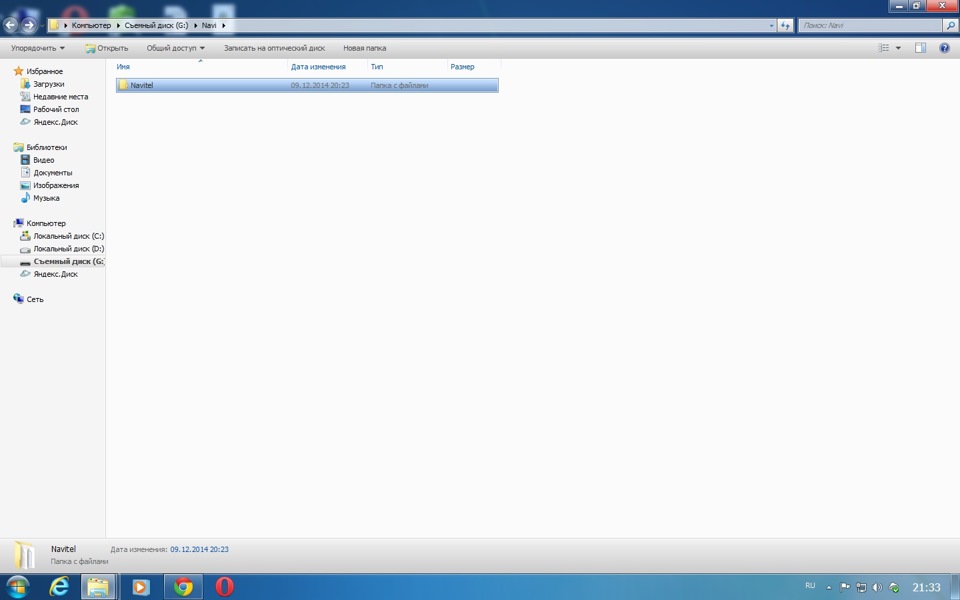Viewport: 960px width, 600px height.
Task: Open Локальный диск (D:)
Action: point(69,249)
